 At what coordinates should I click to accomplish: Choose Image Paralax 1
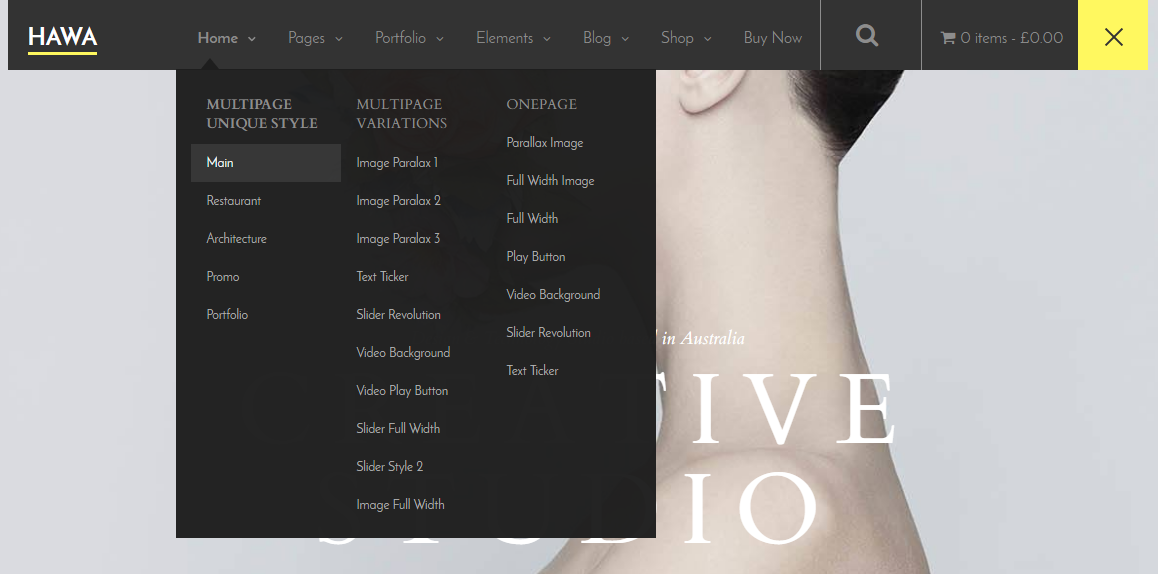point(397,163)
